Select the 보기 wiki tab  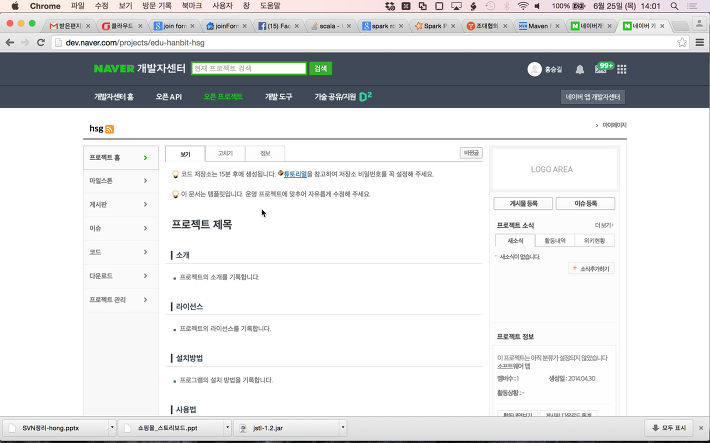(x=185, y=154)
